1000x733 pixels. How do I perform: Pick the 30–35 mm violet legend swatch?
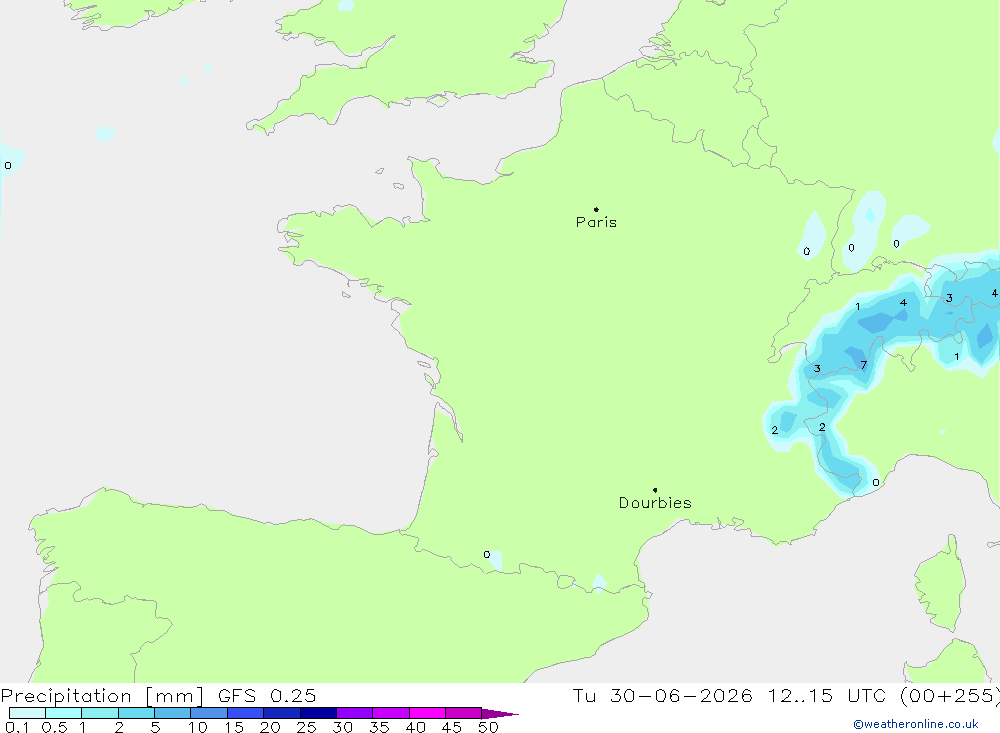355,713
